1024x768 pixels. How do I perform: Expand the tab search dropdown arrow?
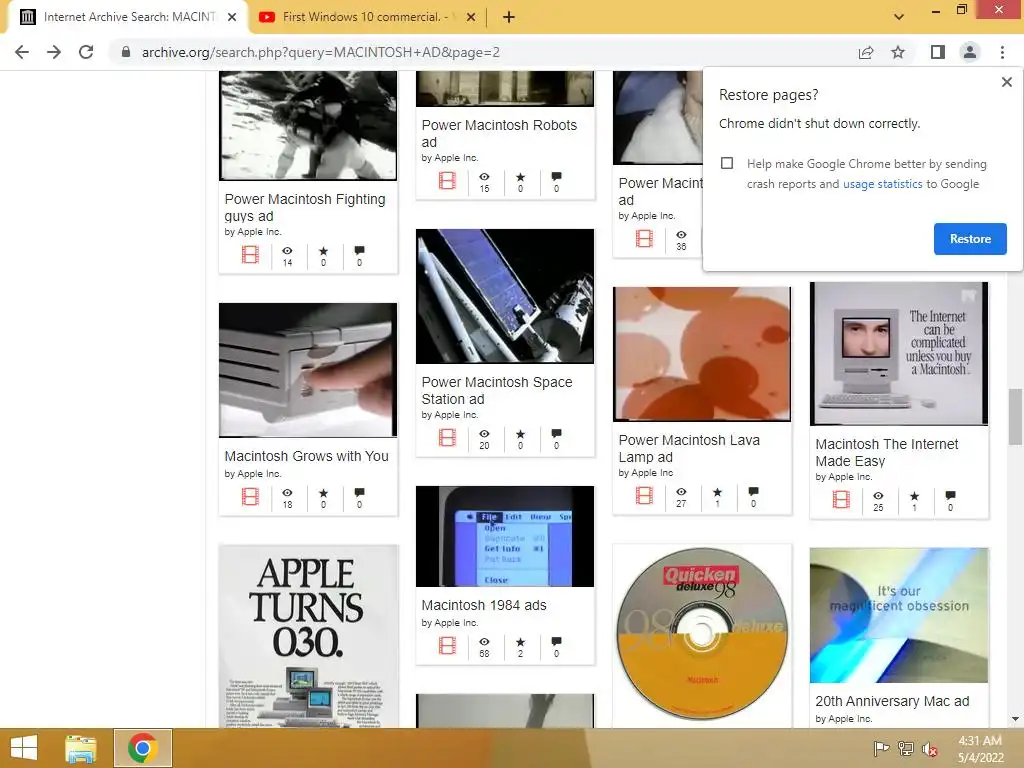[899, 17]
